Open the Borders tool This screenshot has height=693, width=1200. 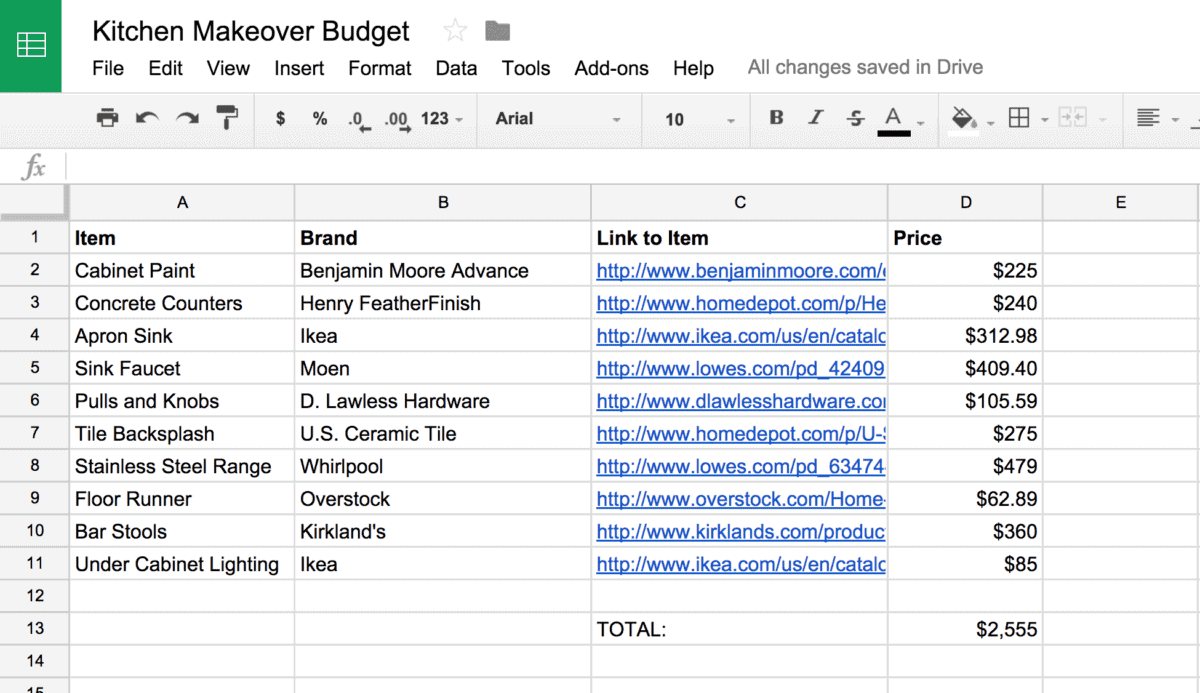pos(1019,118)
